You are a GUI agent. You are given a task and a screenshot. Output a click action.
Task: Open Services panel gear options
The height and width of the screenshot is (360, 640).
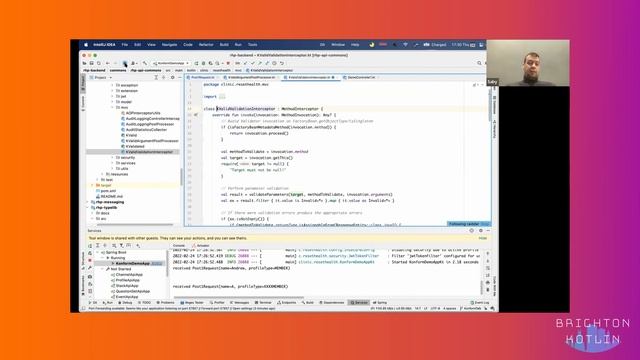[480, 231]
